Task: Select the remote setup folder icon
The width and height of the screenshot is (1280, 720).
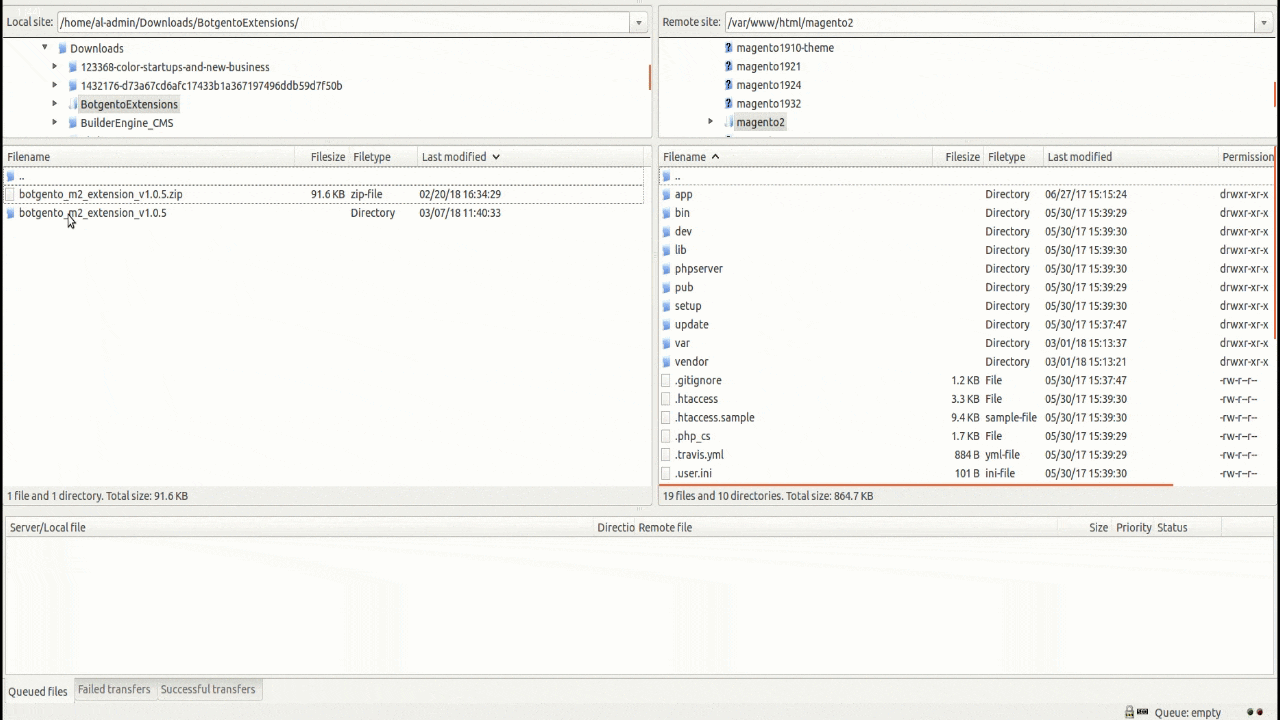Action: click(666, 306)
